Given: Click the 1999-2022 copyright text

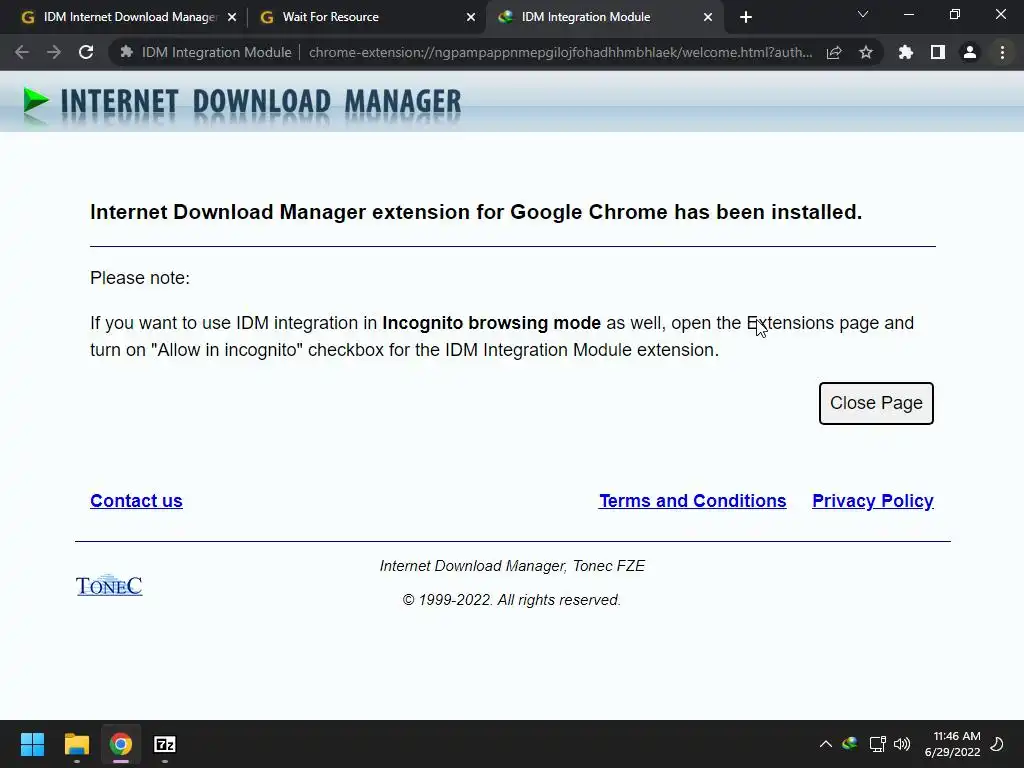Looking at the screenshot, I should [511, 600].
